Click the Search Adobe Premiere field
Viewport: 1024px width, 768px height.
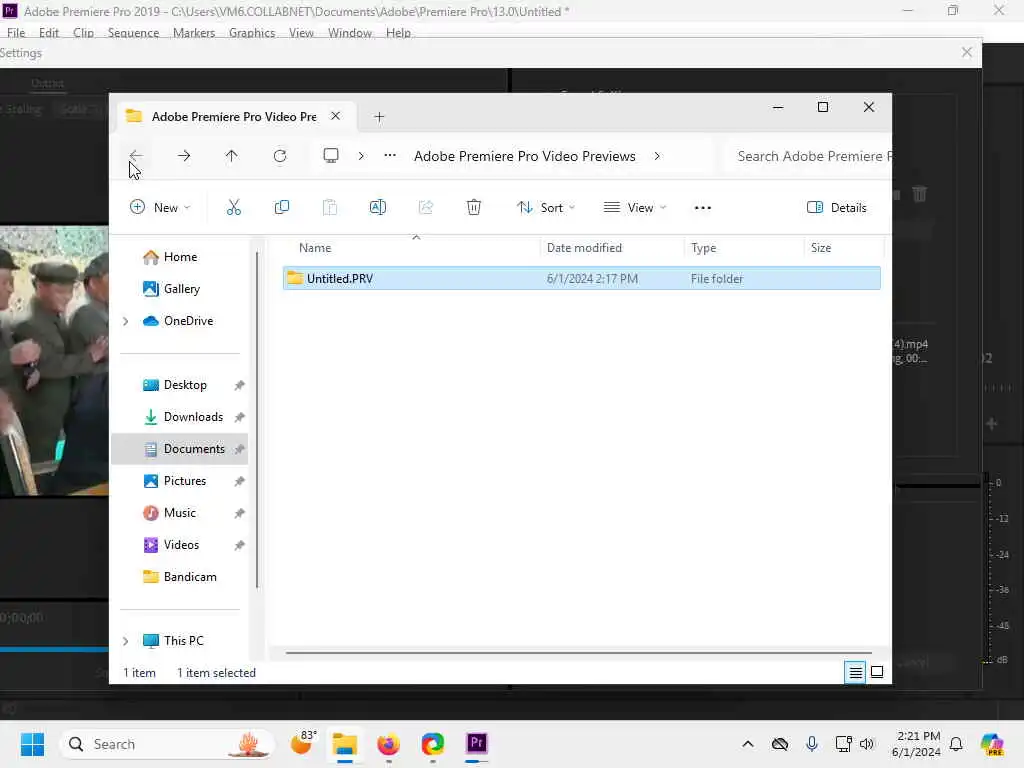[808, 156]
